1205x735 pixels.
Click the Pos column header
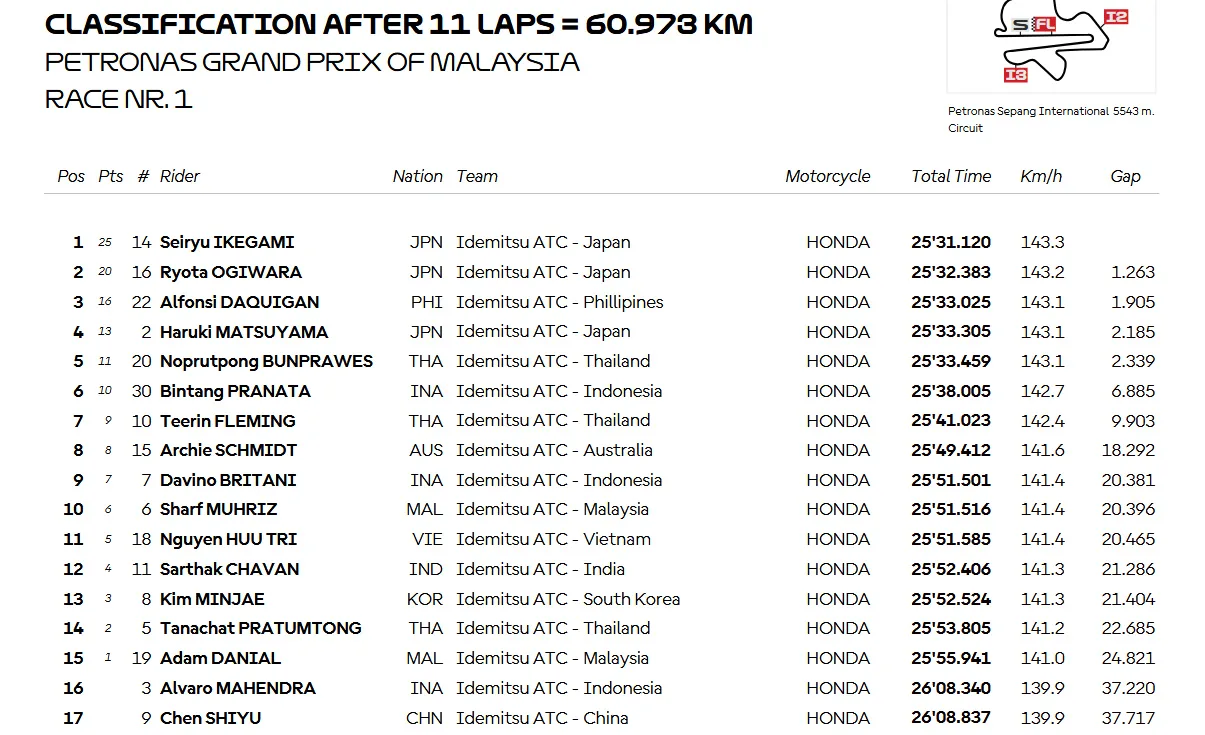point(71,176)
